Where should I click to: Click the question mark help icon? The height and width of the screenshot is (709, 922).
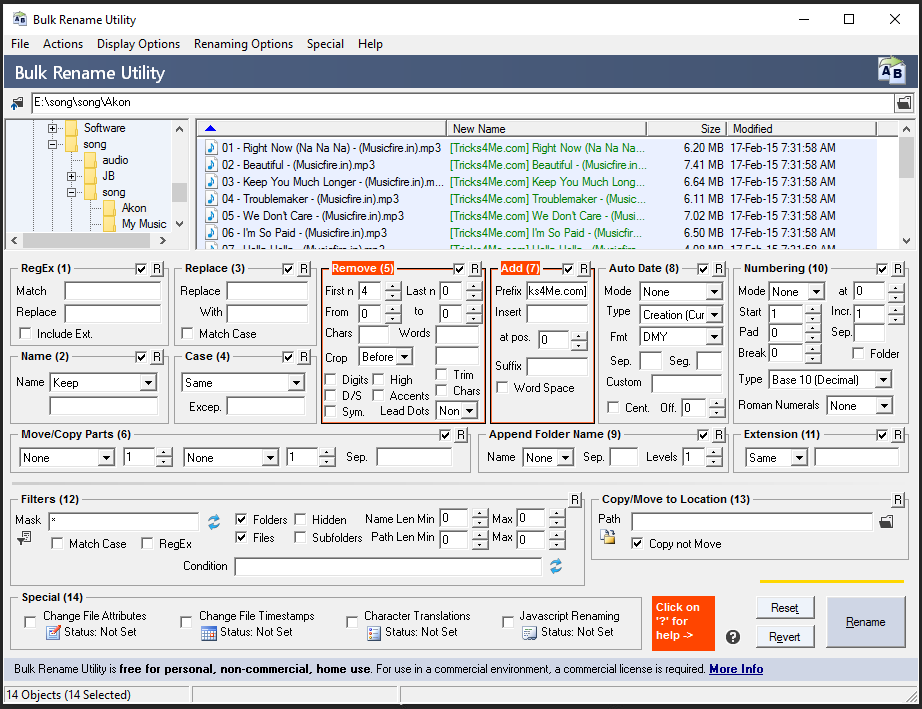pyautogui.click(x=733, y=637)
